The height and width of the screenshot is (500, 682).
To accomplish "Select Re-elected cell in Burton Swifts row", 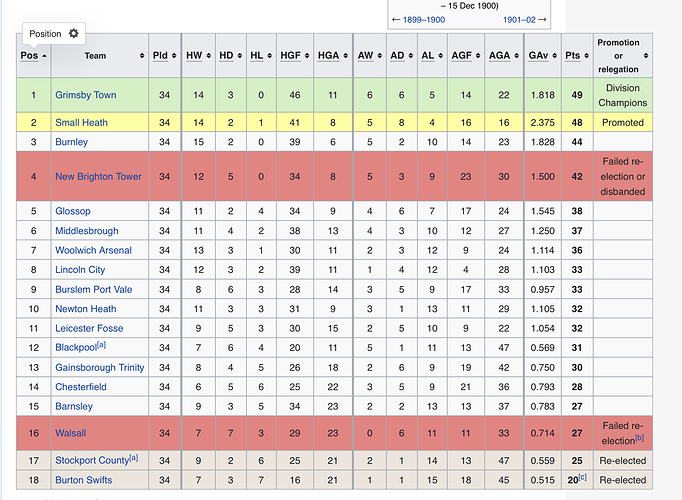I will pos(623,480).
